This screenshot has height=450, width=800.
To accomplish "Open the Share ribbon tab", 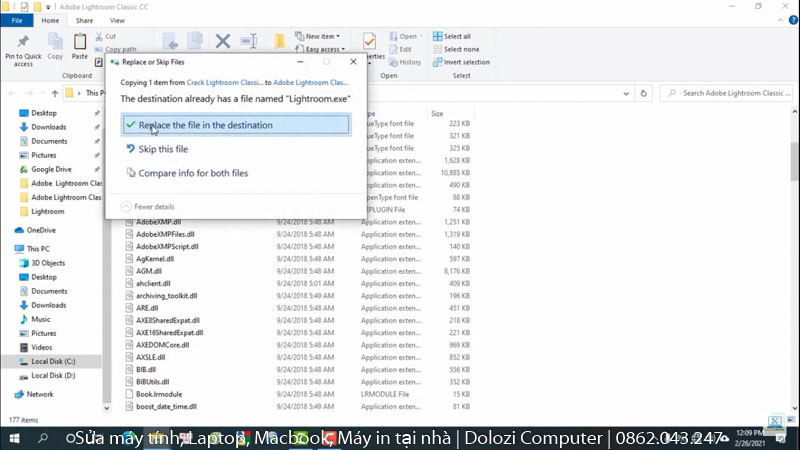I will point(85,20).
